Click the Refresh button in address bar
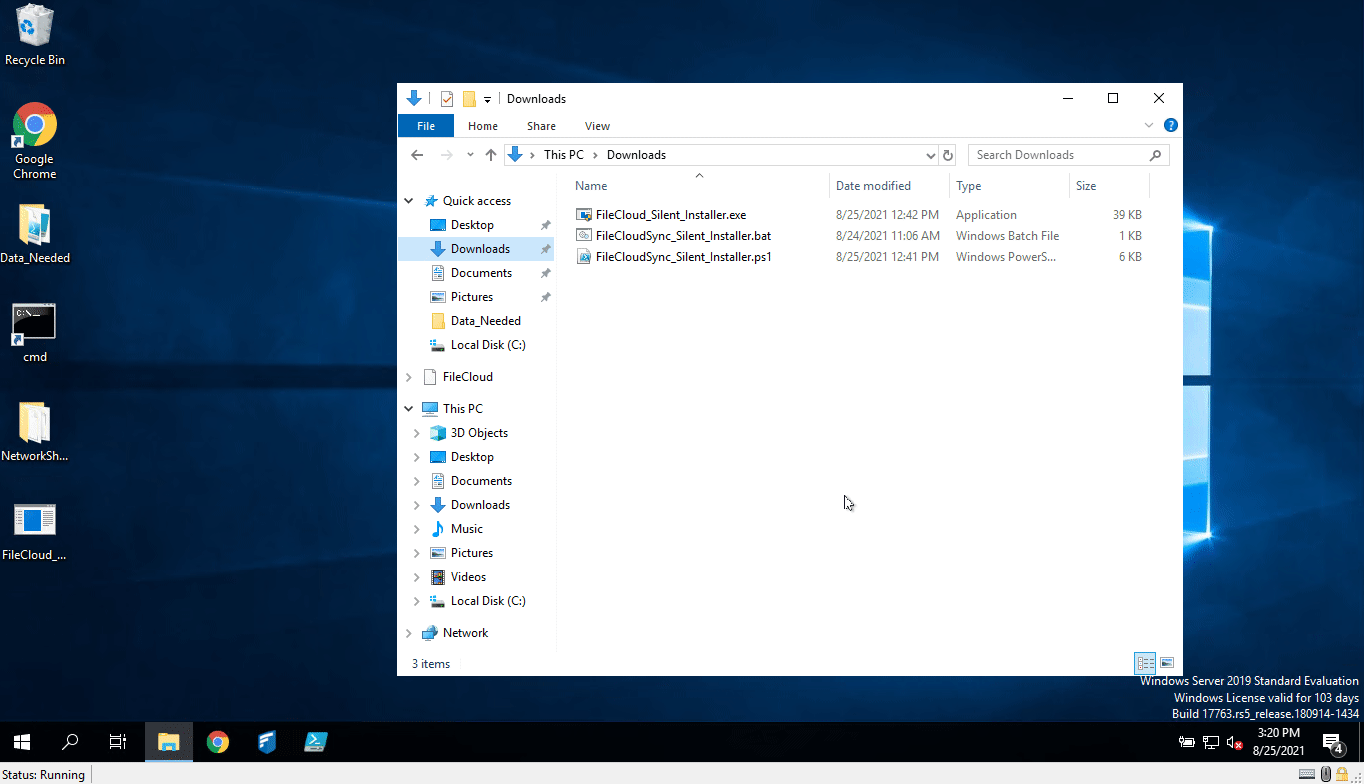The height and width of the screenshot is (784, 1364). (948, 155)
